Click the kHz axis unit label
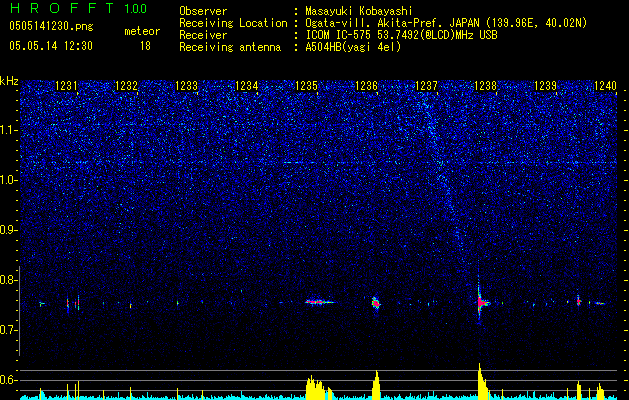The image size is (629, 400). (9, 81)
